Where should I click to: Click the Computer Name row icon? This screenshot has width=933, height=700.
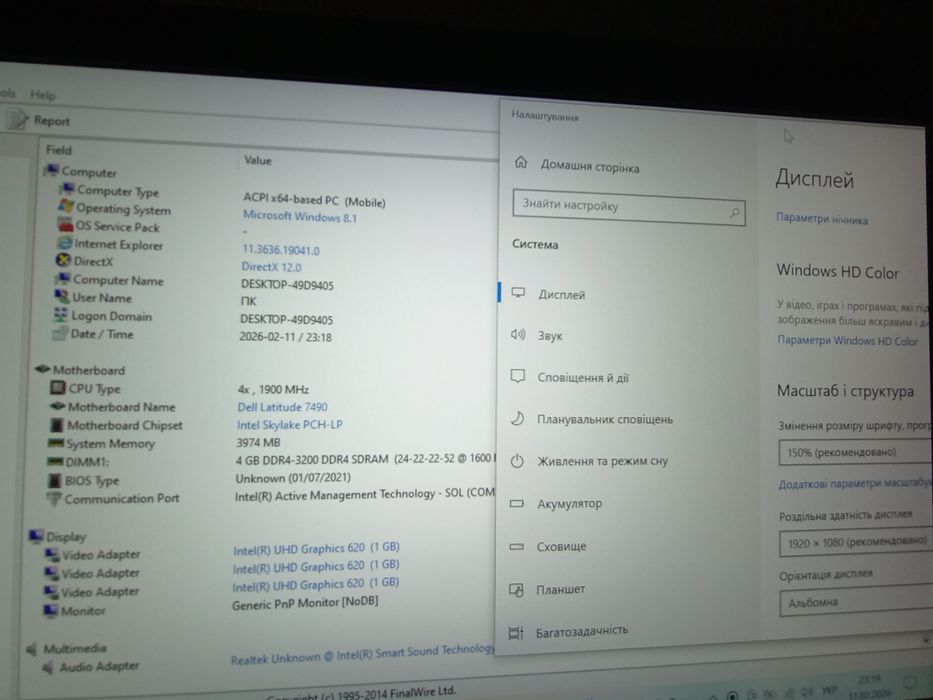(62, 279)
